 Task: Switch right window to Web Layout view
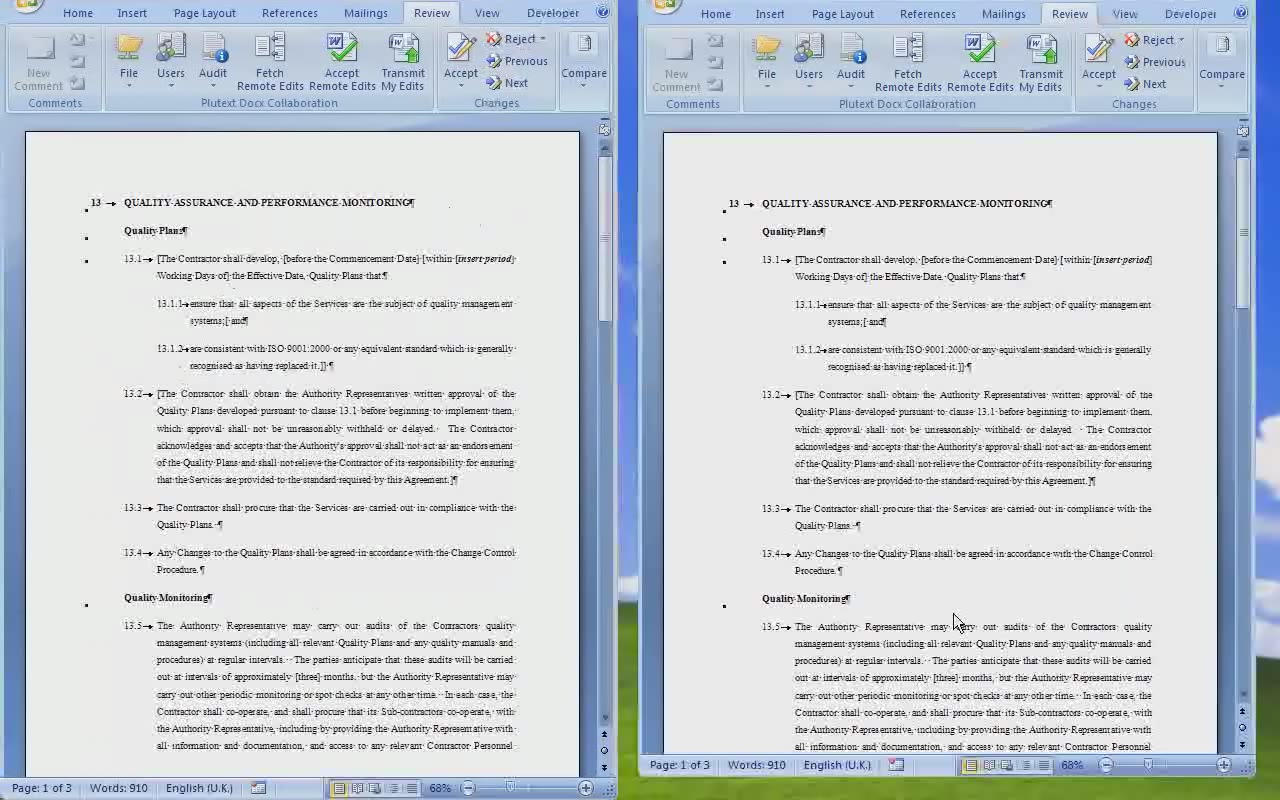click(x=1006, y=765)
